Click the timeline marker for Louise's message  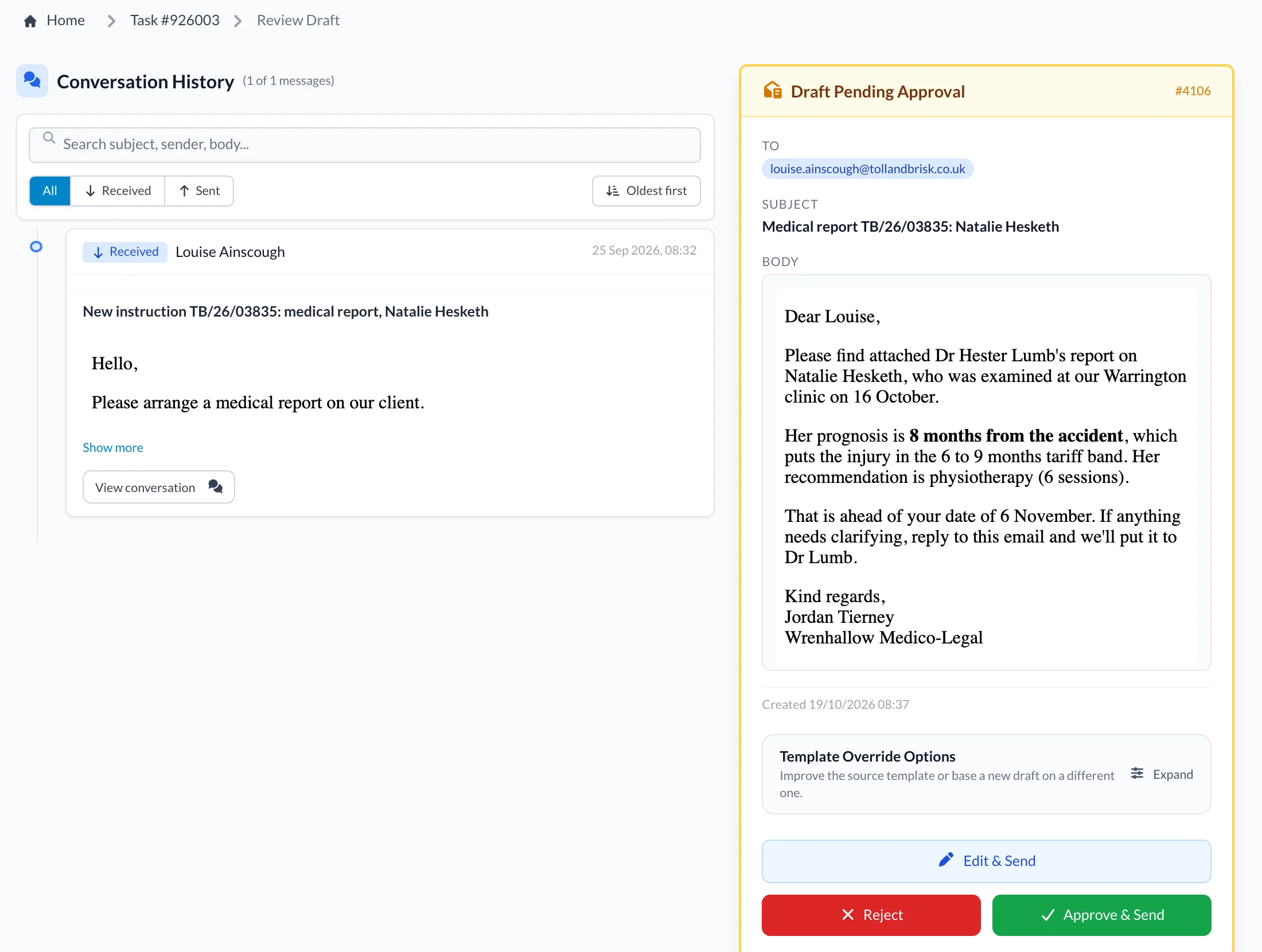click(36, 247)
